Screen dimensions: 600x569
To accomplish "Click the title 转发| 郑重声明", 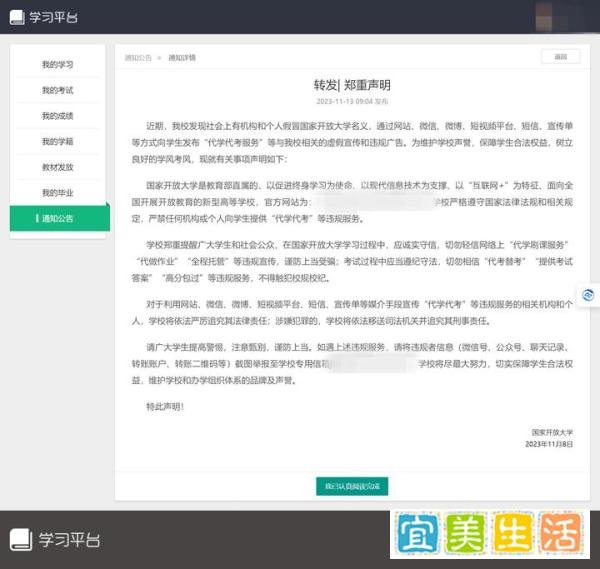I will point(352,85).
